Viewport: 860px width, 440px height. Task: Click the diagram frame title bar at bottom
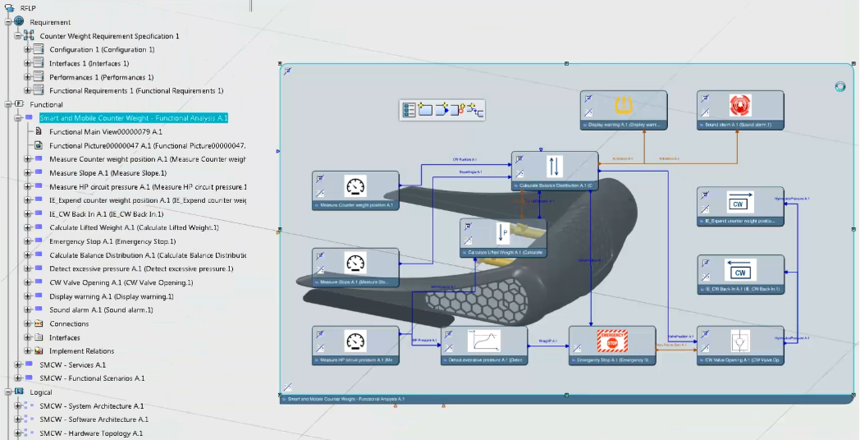click(x=567, y=399)
